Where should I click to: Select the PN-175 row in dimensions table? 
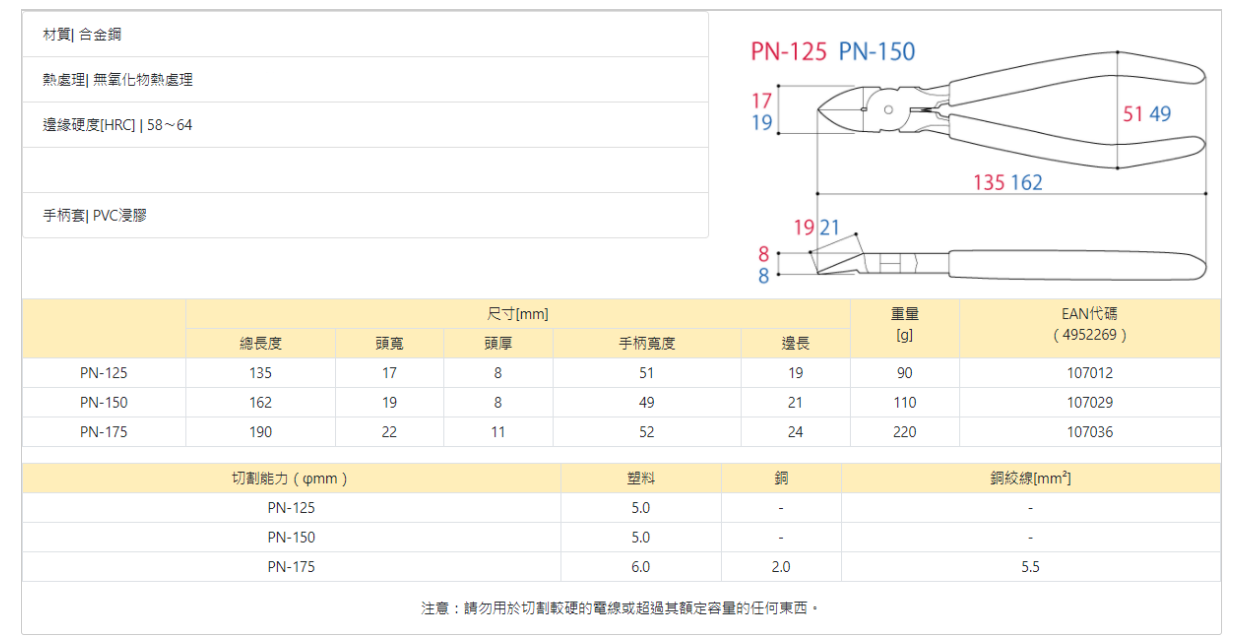pos(104,432)
